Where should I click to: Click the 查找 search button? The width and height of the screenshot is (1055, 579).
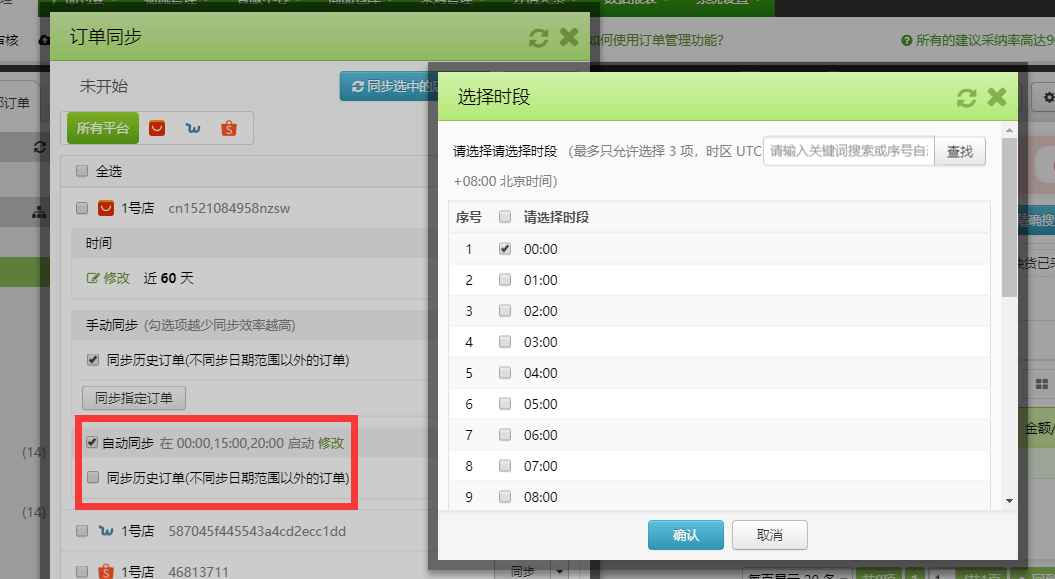tap(960, 151)
